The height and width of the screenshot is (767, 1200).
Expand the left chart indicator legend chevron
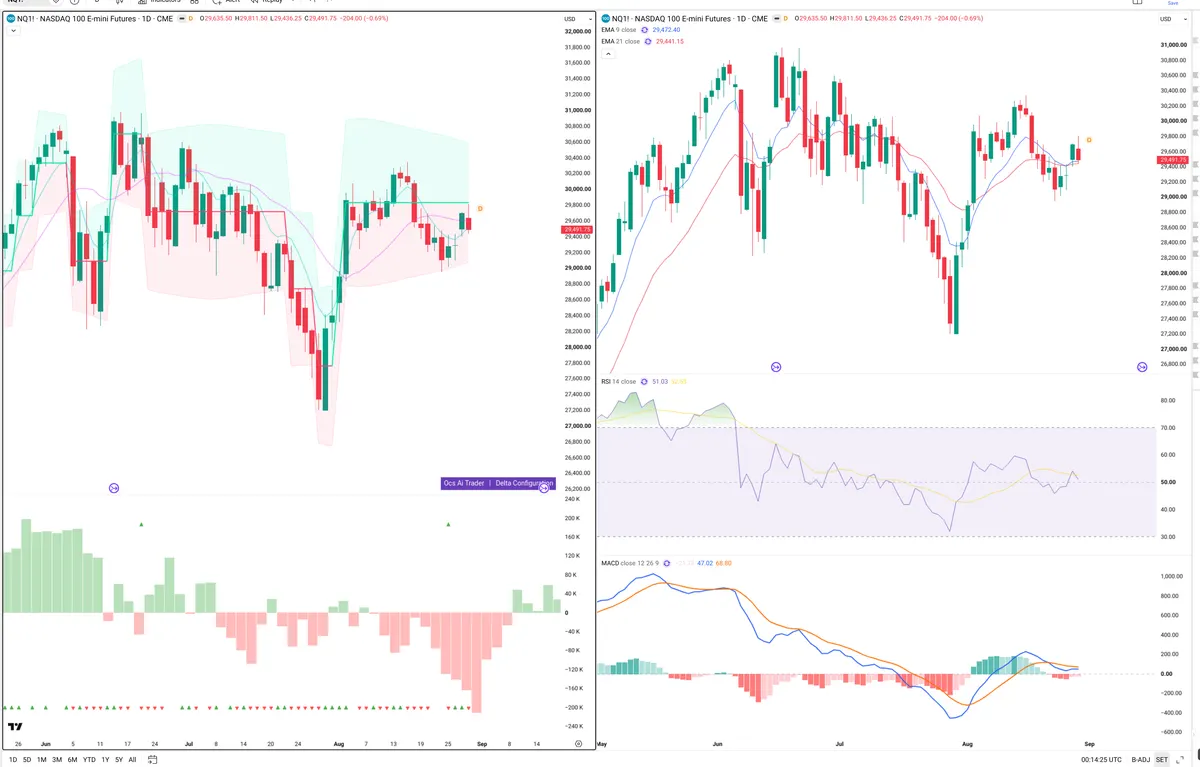[12, 31]
